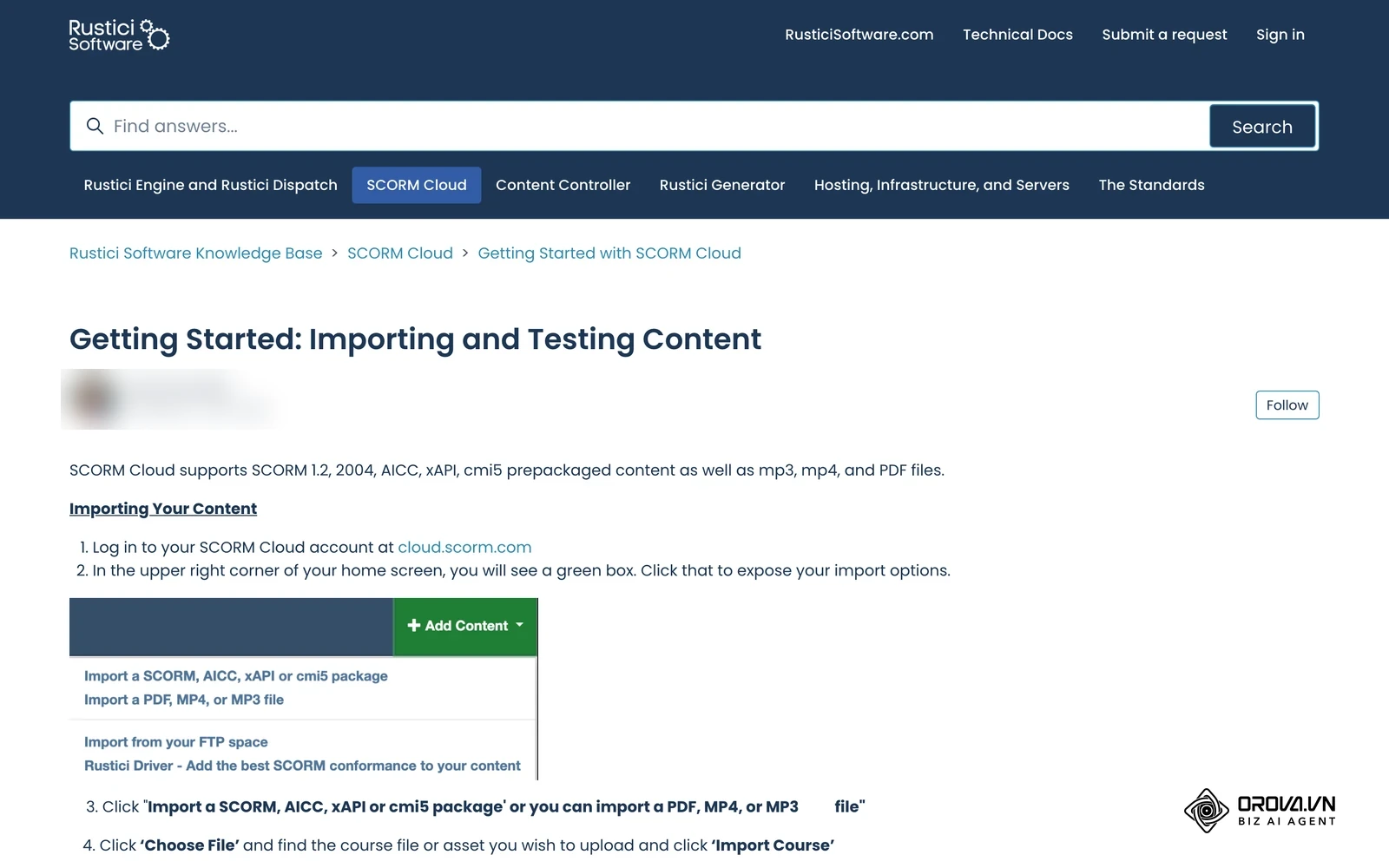The image size is (1389, 868).
Task: Open Technical Docs in header
Action: click(x=1017, y=35)
